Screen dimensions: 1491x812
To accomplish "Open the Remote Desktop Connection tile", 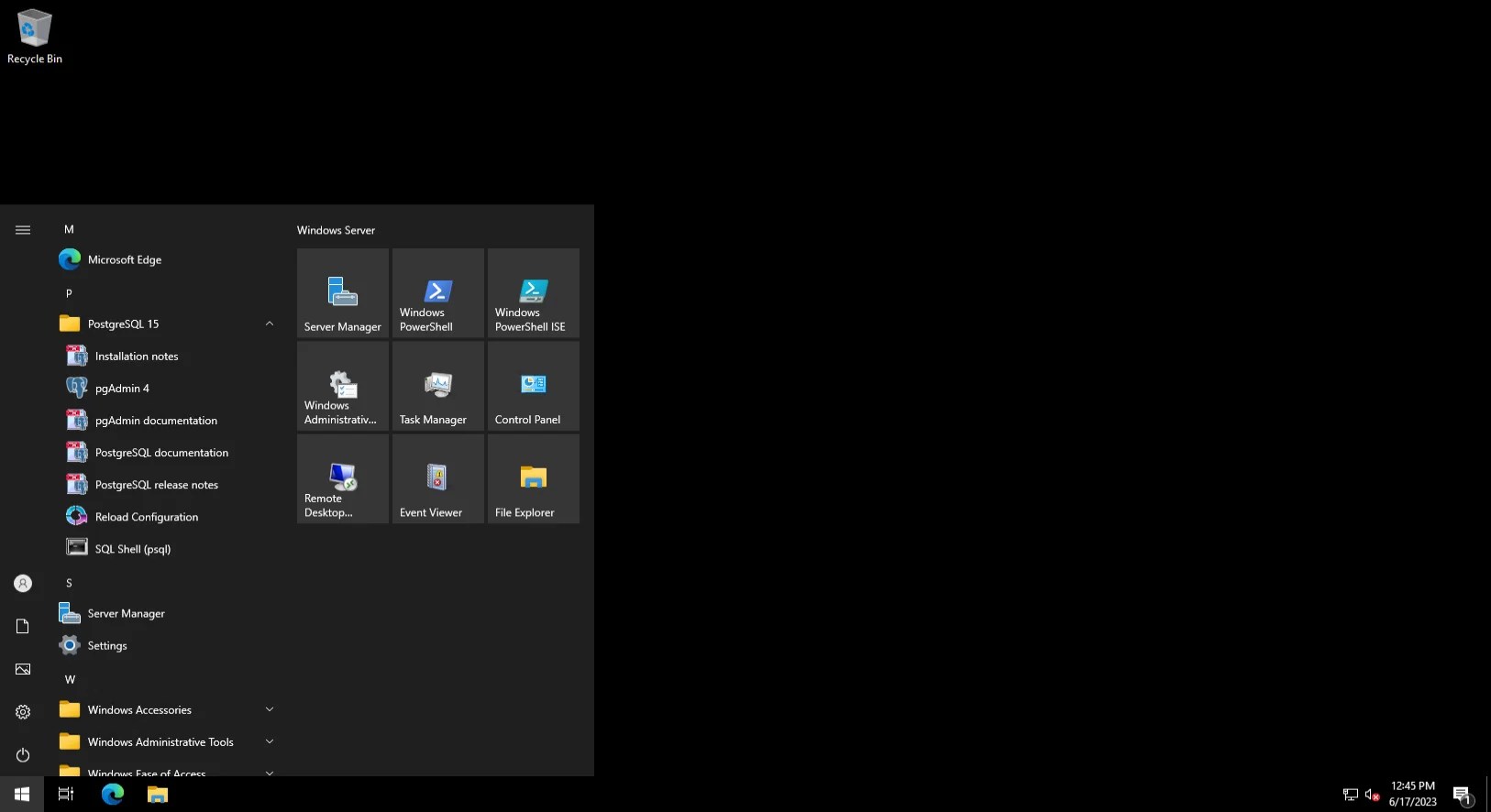I will pyautogui.click(x=343, y=479).
